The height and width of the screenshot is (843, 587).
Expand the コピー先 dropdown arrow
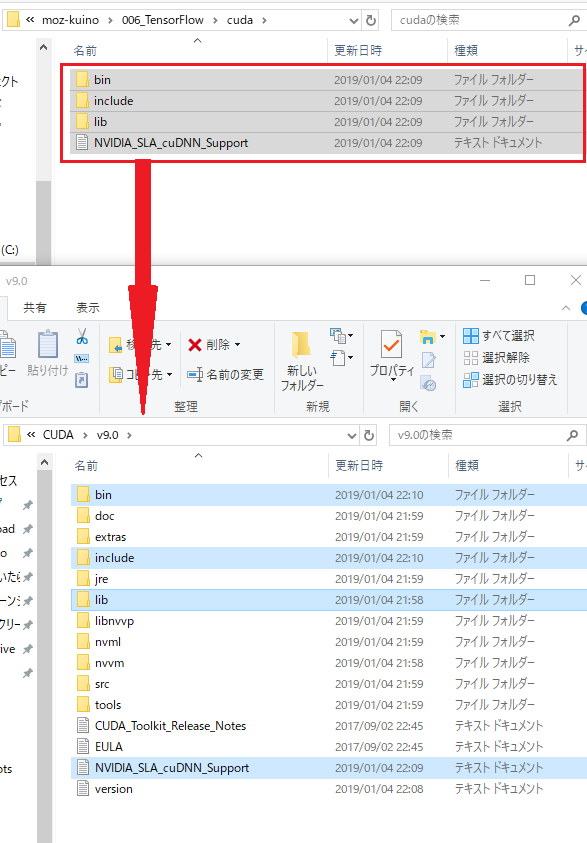pyautogui.click(x=169, y=374)
